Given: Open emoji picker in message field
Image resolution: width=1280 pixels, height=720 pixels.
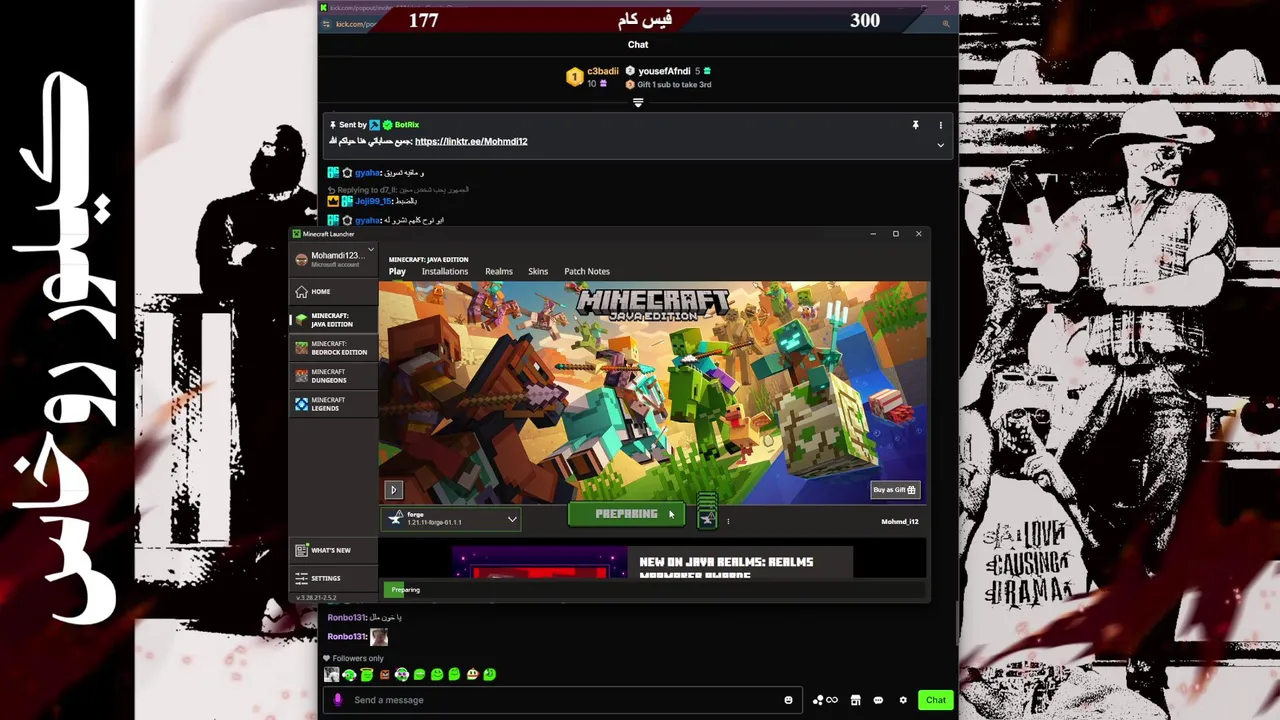Looking at the screenshot, I should tap(788, 700).
